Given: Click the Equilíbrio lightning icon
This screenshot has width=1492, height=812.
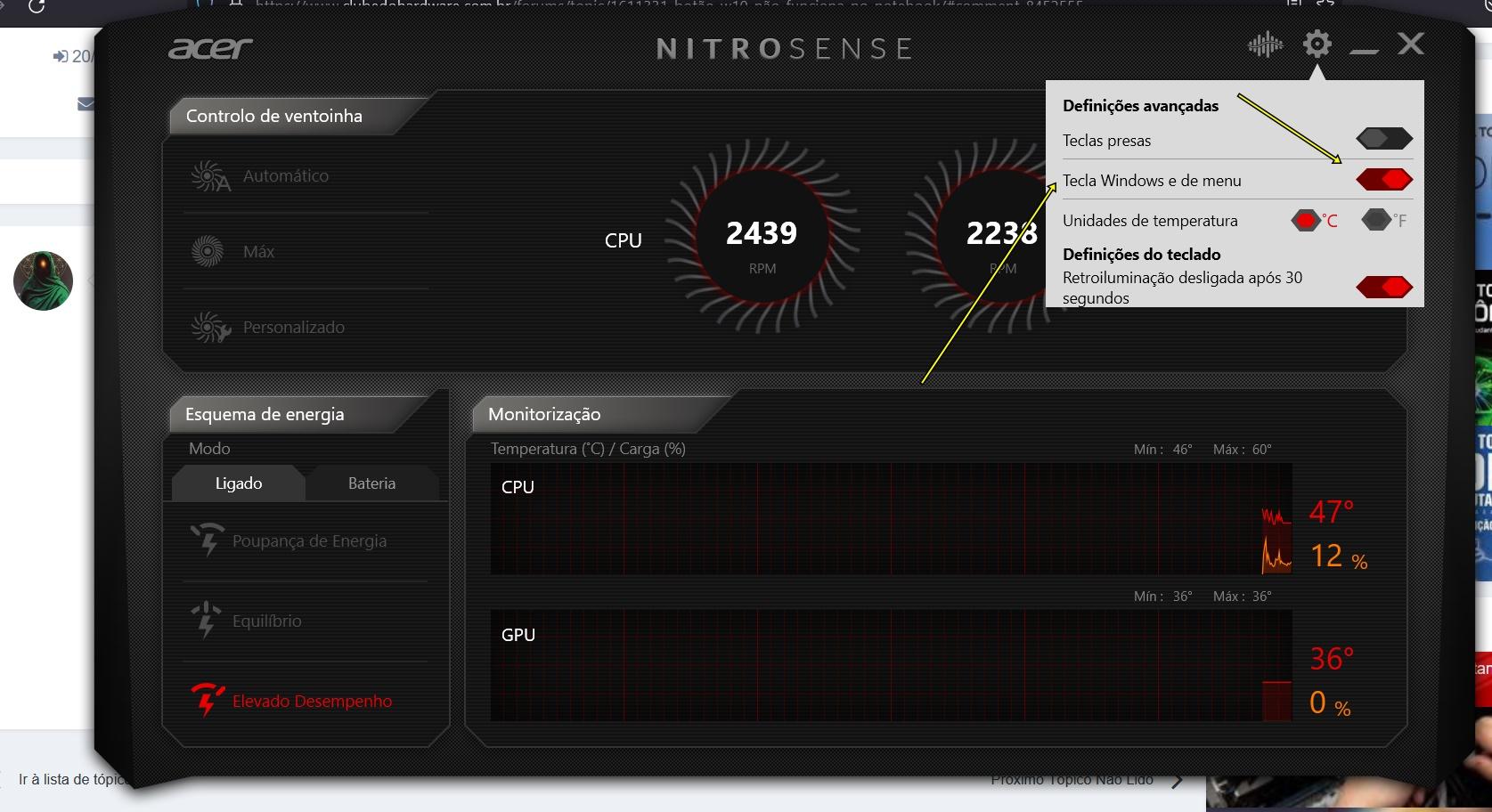Looking at the screenshot, I should pos(206,621).
